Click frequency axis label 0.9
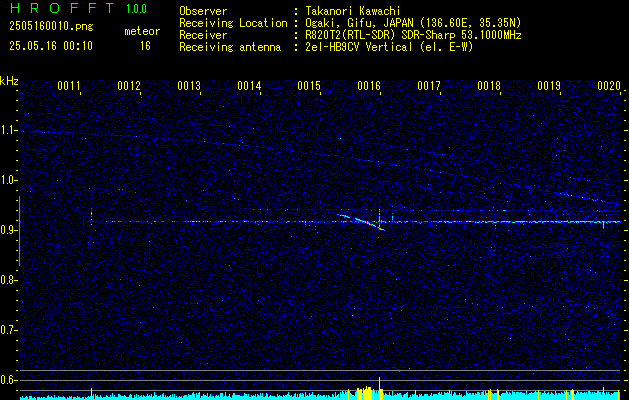Screen dimensions: 629x400 (9, 230)
